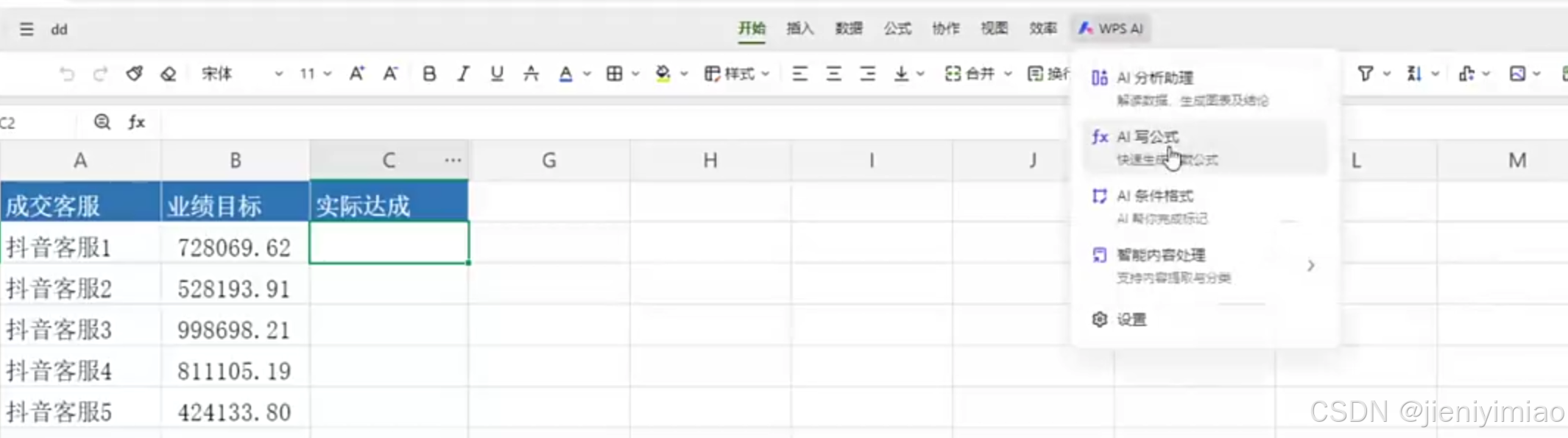Select the Format Painter brush

[x=134, y=74]
